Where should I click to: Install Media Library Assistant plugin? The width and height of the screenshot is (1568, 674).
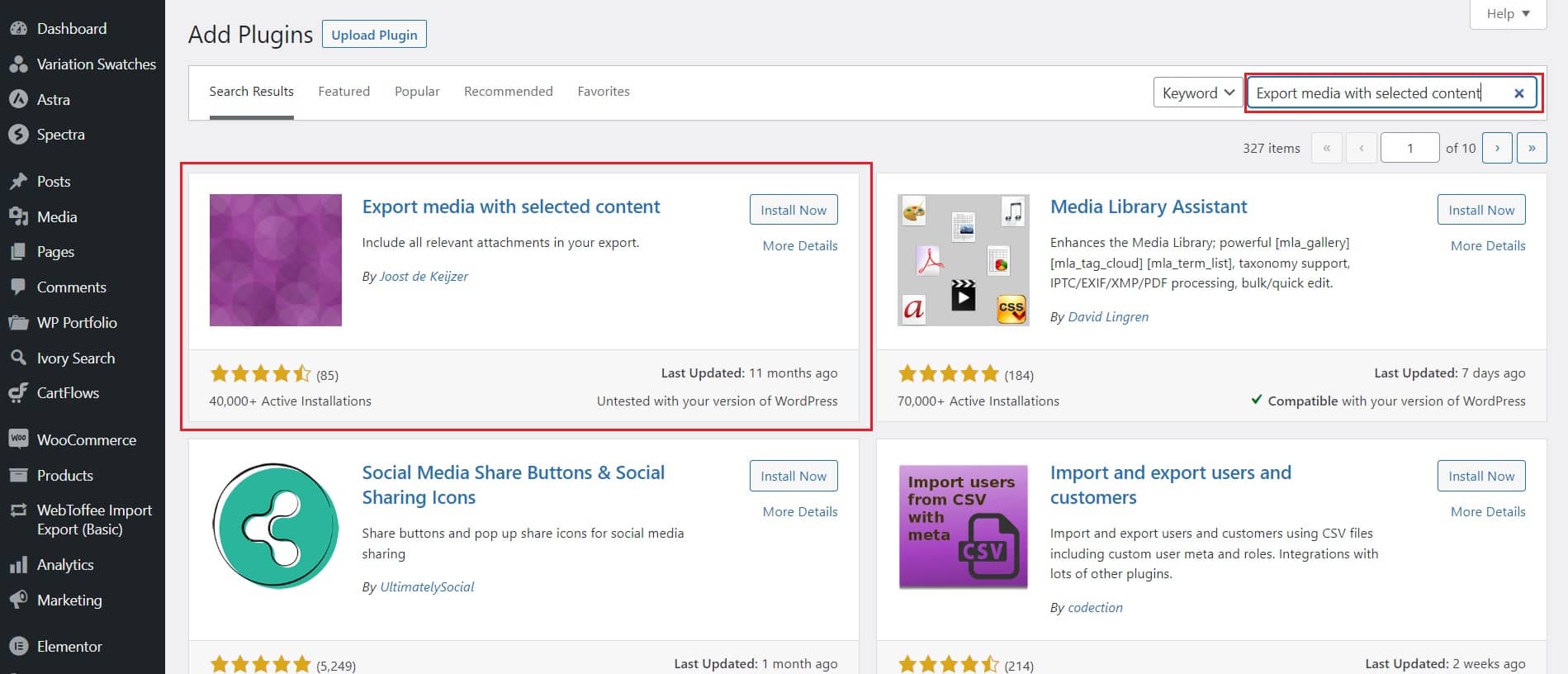[x=1481, y=210]
